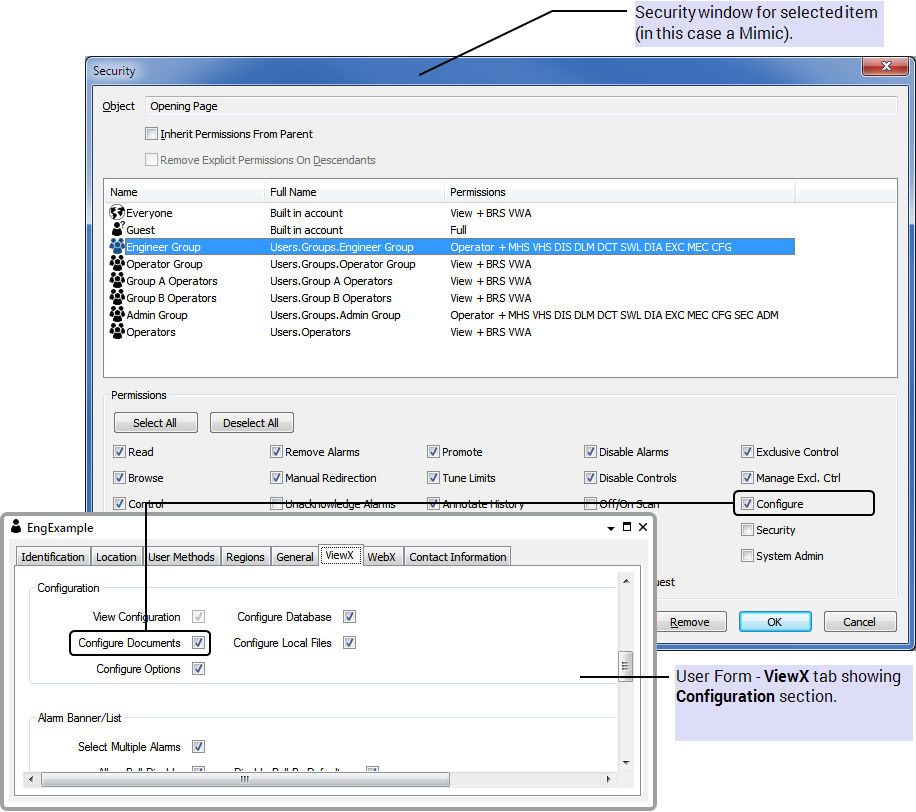Screen dimensions: 916x812
Task: Enable the System Admin permission
Action: pyautogui.click(x=747, y=555)
